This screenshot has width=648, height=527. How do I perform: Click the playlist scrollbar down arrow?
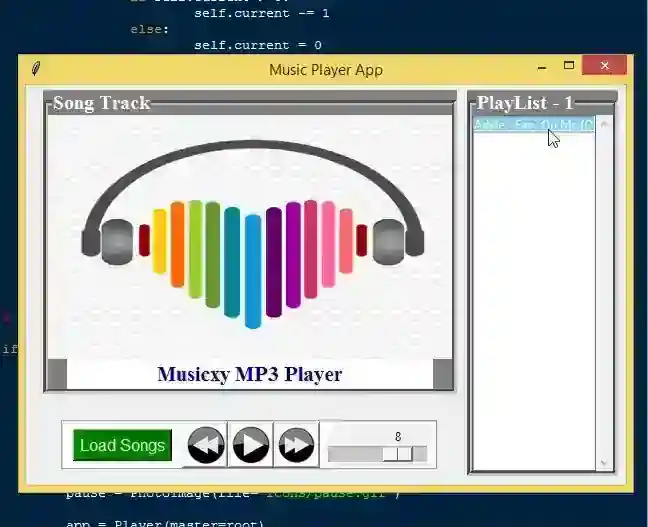click(x=604, y=463)
